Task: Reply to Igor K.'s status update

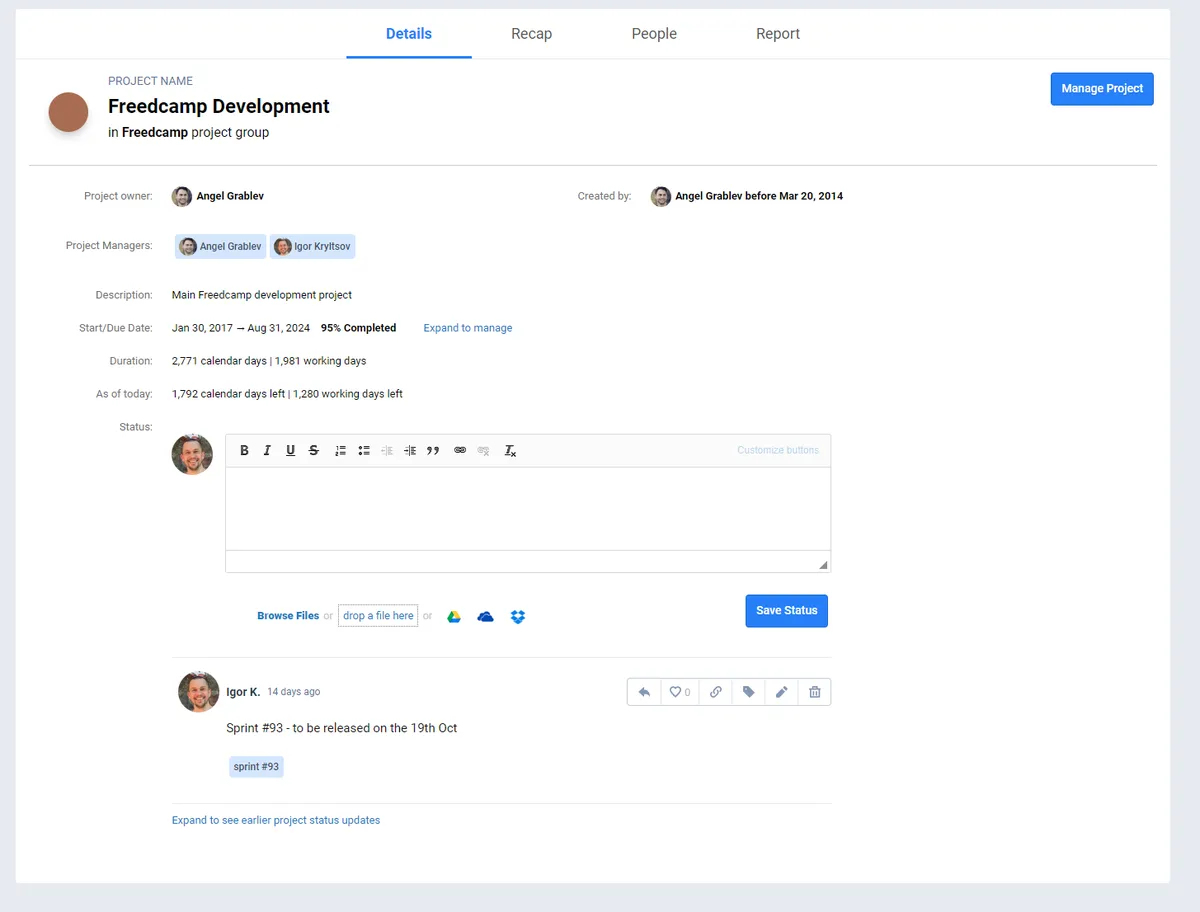Action: tap(644, 692)
